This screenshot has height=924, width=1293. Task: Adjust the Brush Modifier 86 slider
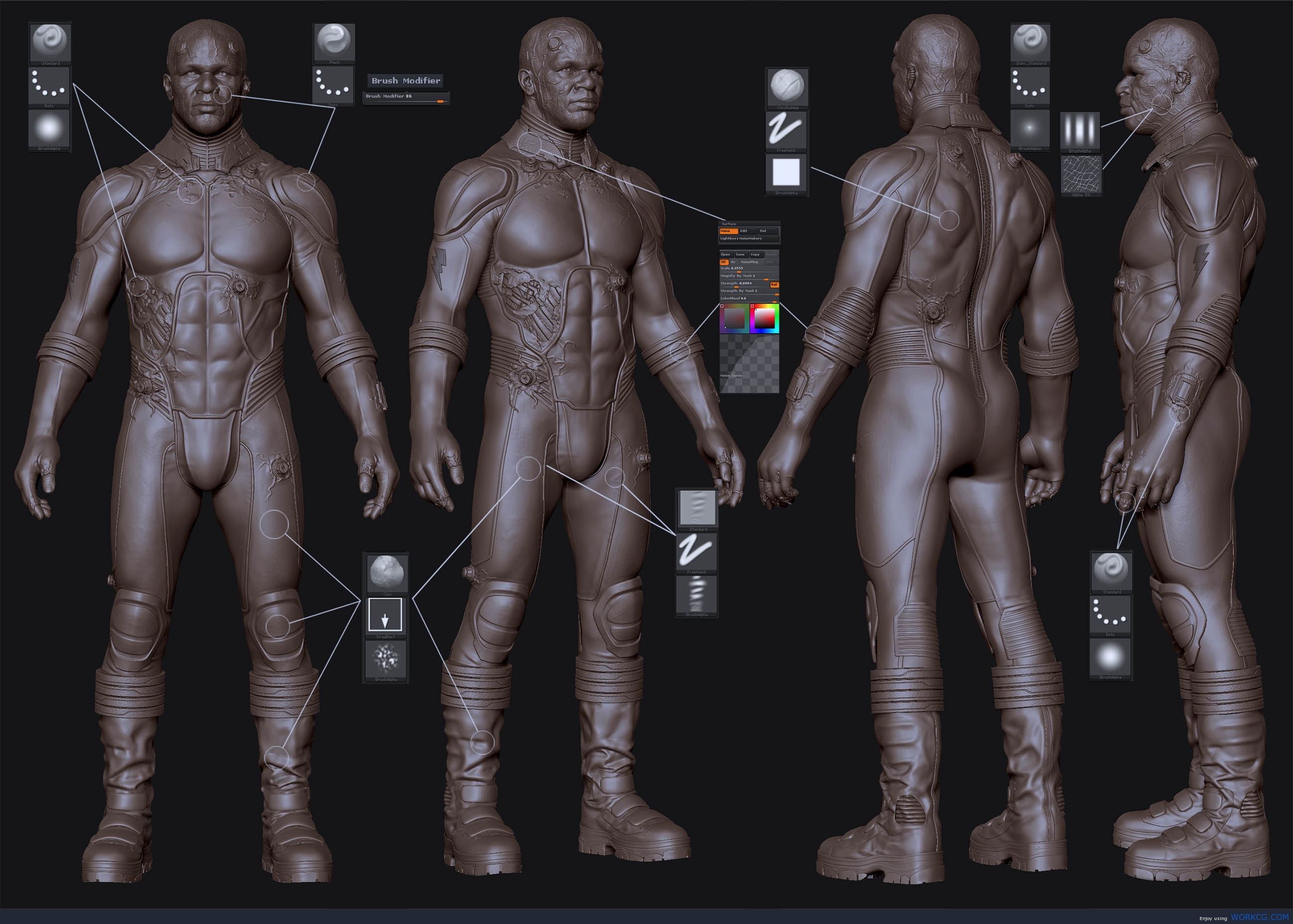tap(406, 98)
